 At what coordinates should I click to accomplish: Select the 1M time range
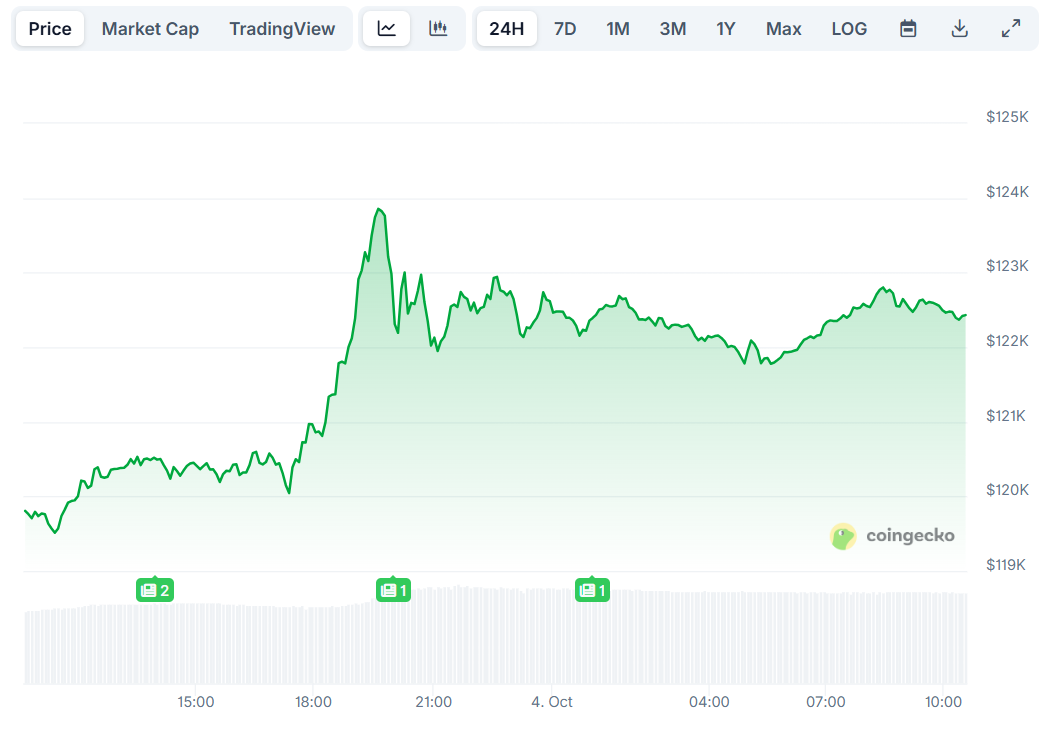[x=618, y=29]
